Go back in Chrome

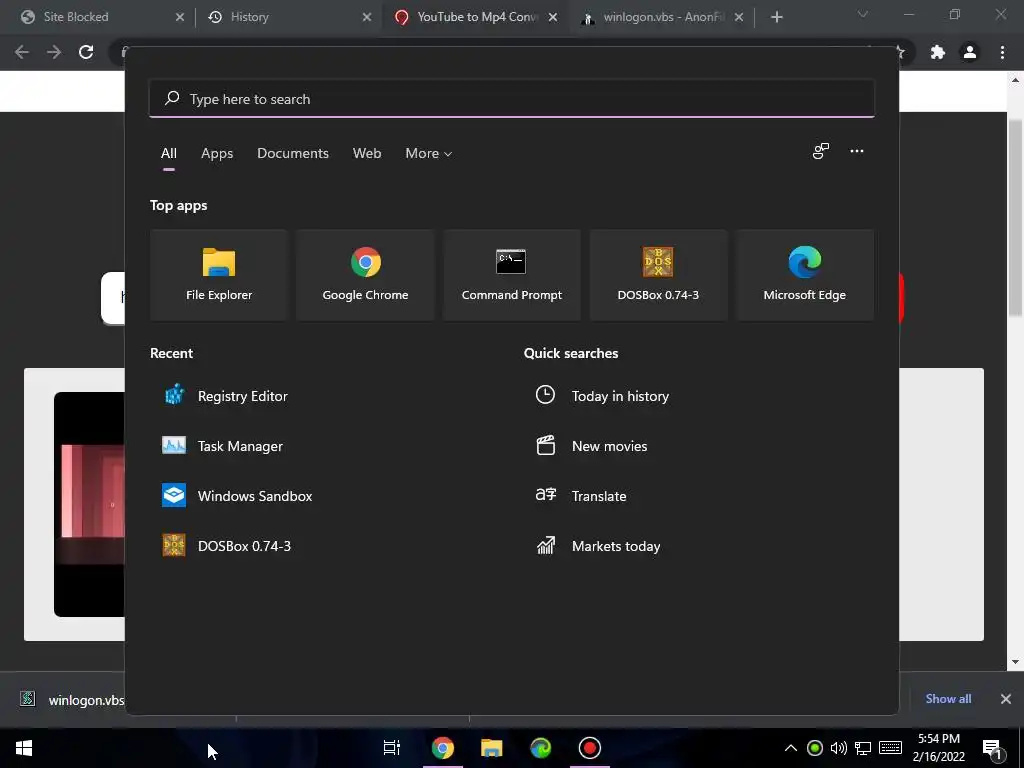click(x=22, y=52)
